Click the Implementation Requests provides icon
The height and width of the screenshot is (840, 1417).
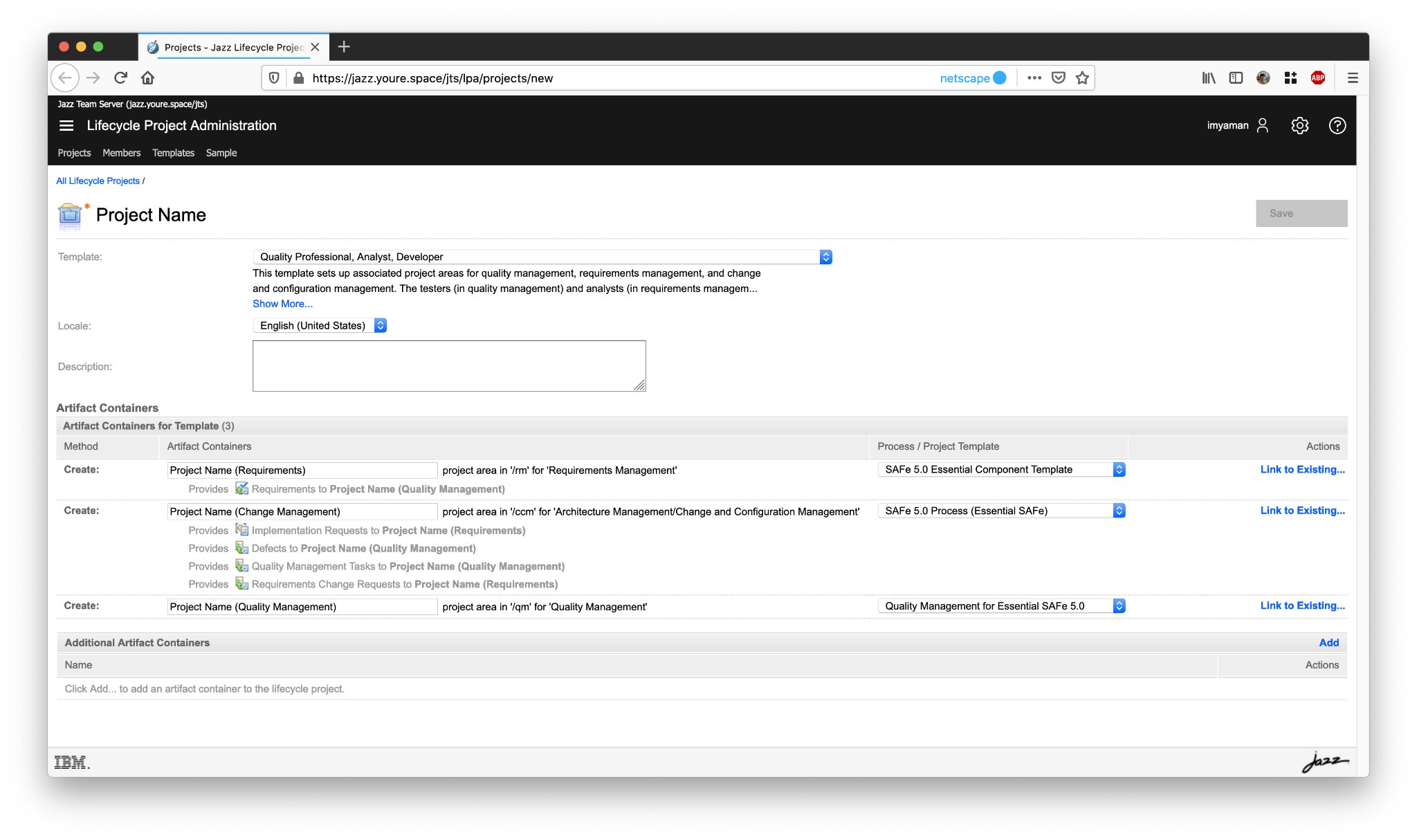point(241,530)
